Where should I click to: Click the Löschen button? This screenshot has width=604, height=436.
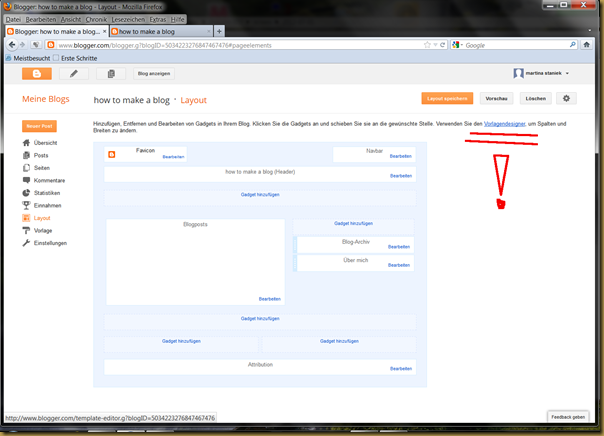[x=535, y=99]
